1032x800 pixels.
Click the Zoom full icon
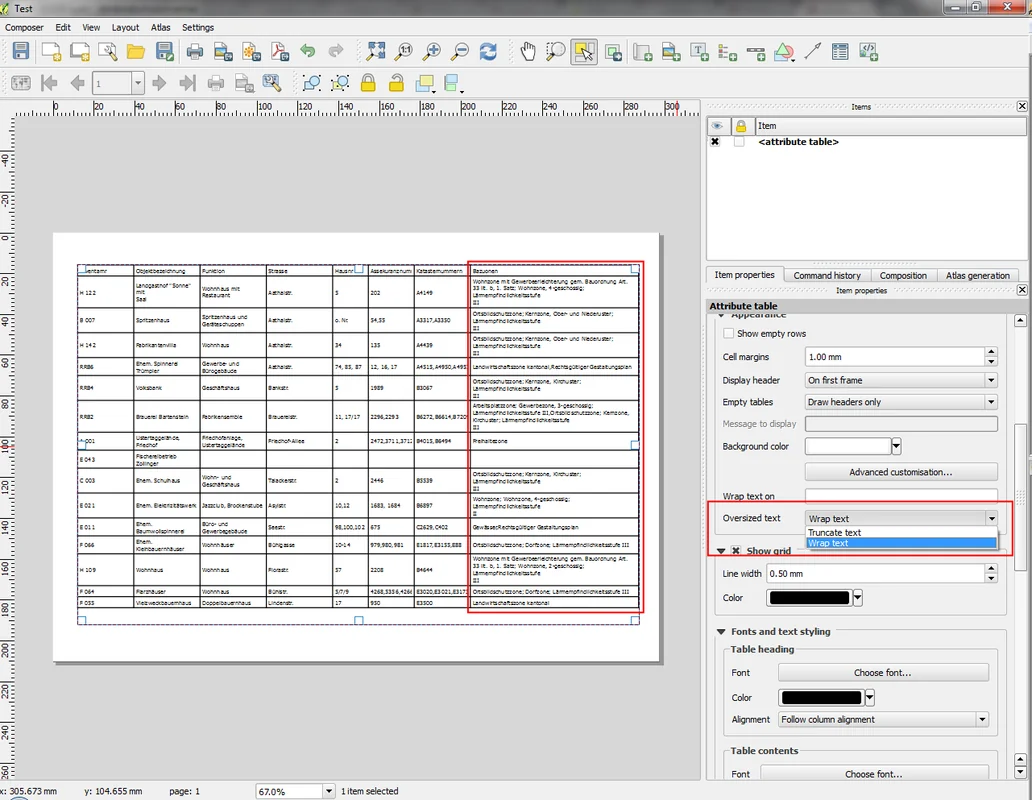tap(377, 51)
